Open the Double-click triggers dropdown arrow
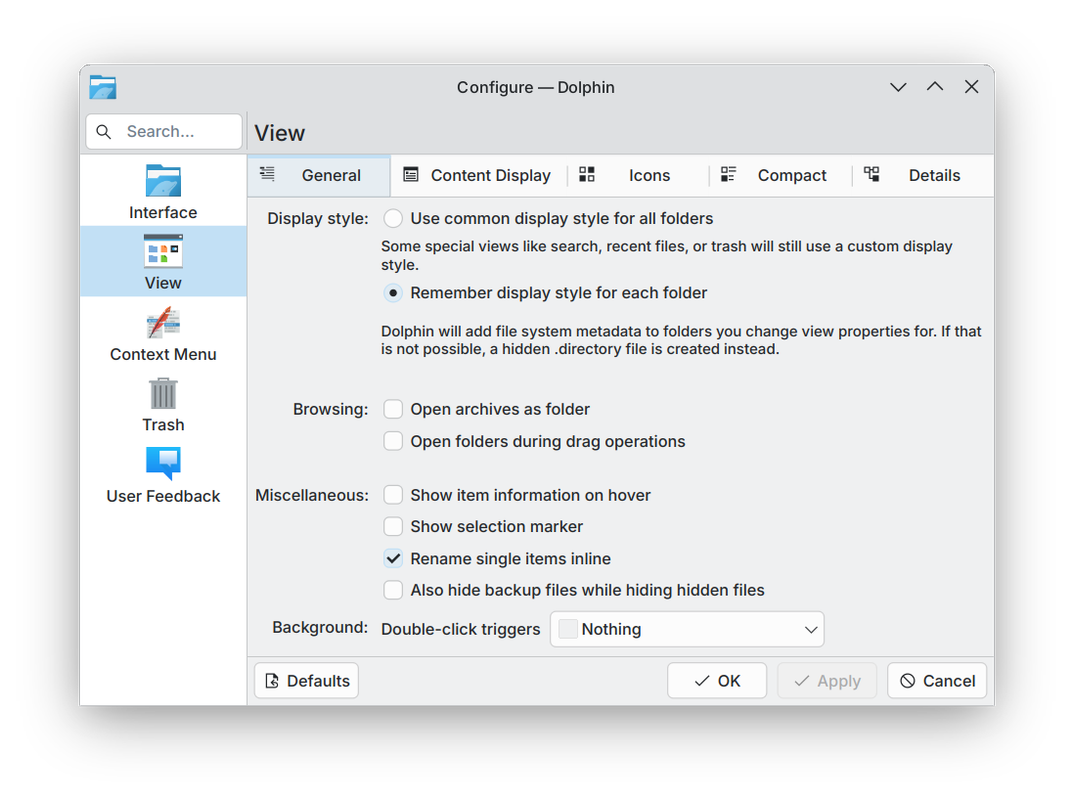The height and width of the screenshot is (800, 1074). [x=811, y=629]
